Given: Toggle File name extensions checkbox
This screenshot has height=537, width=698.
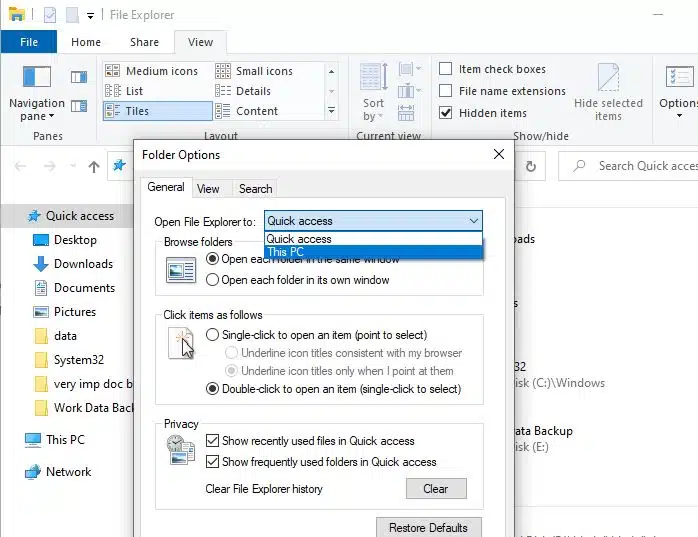Looking at the screenshot, I should click(x=446, y=90).
